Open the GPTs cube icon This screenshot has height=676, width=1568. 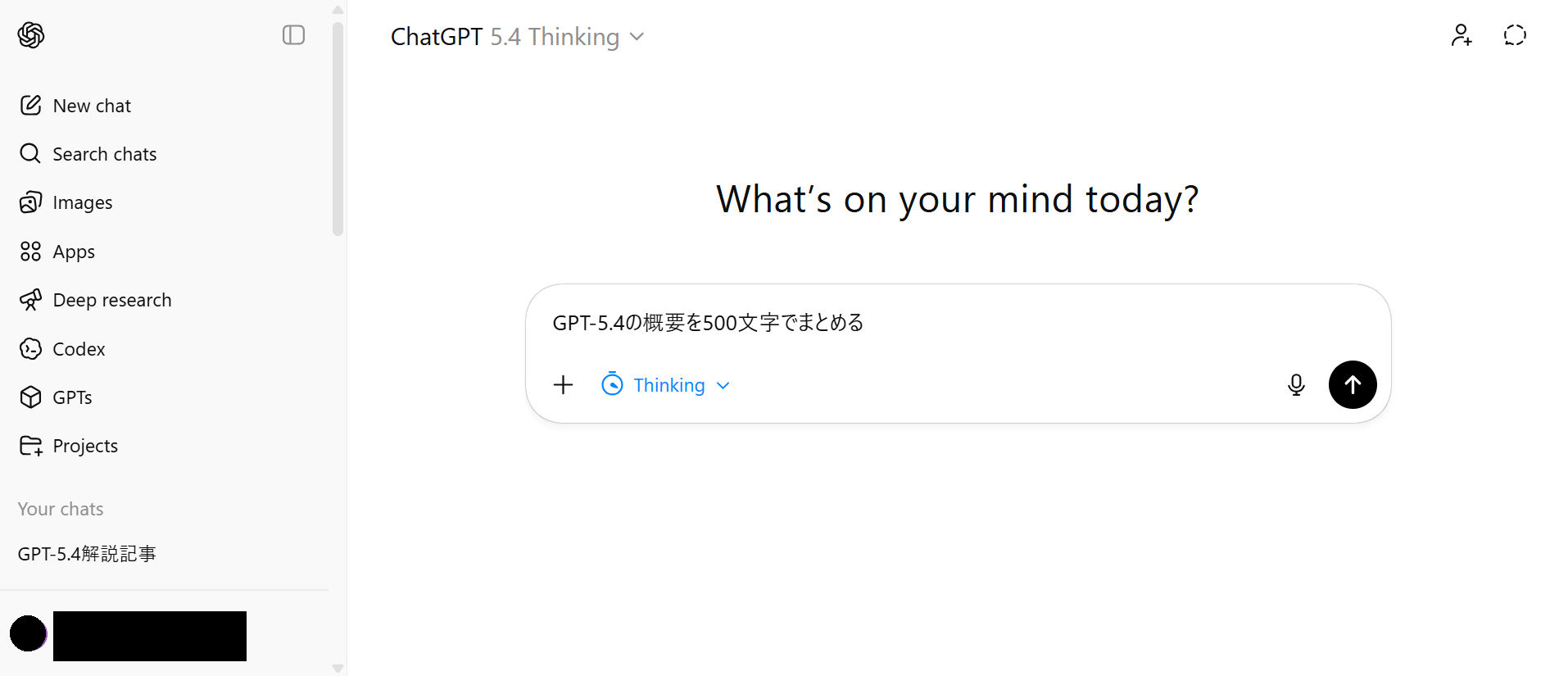point(30,397)
